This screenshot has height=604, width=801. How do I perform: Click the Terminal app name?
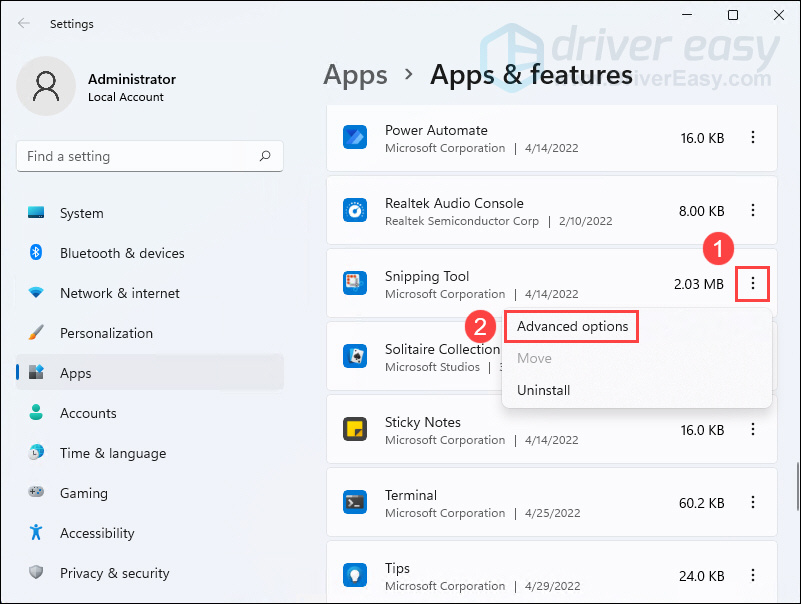411,496
